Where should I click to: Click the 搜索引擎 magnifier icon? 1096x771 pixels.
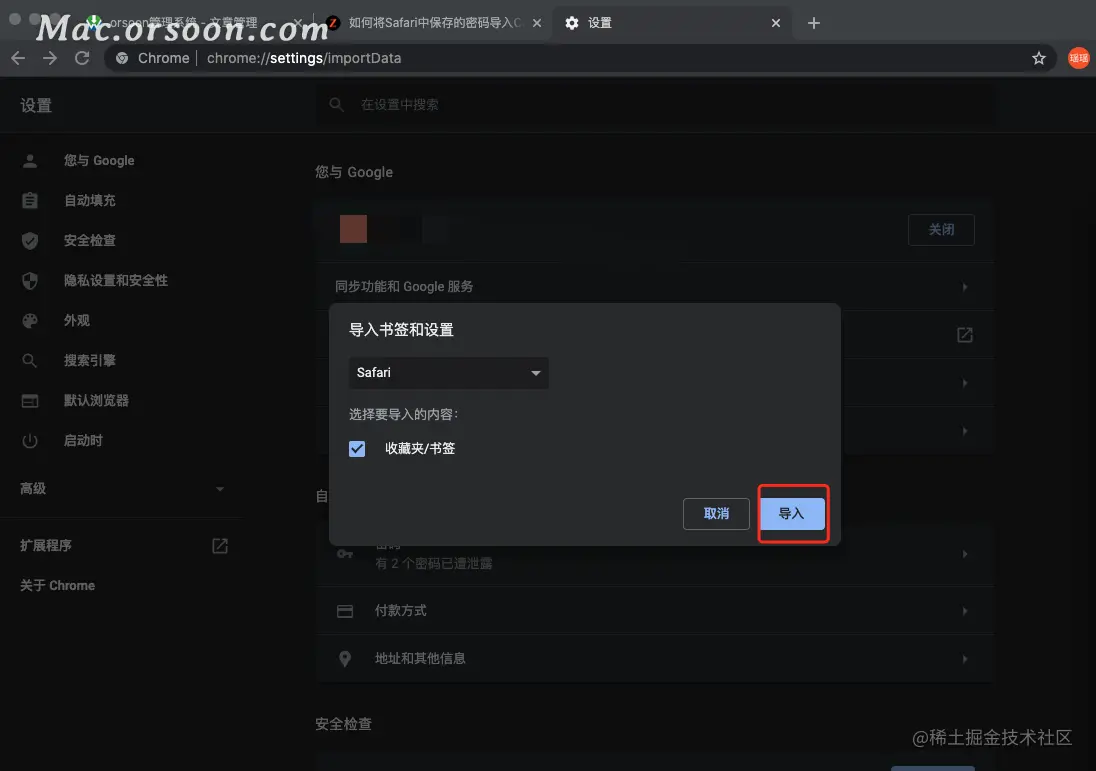(30, 361)
